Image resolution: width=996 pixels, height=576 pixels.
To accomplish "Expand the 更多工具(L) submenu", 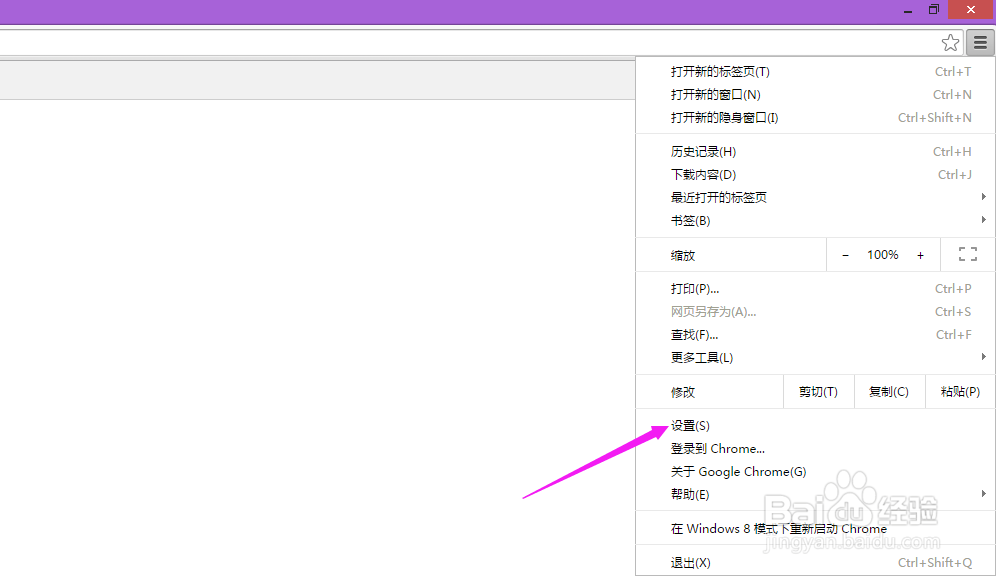I will coord(815,358).
